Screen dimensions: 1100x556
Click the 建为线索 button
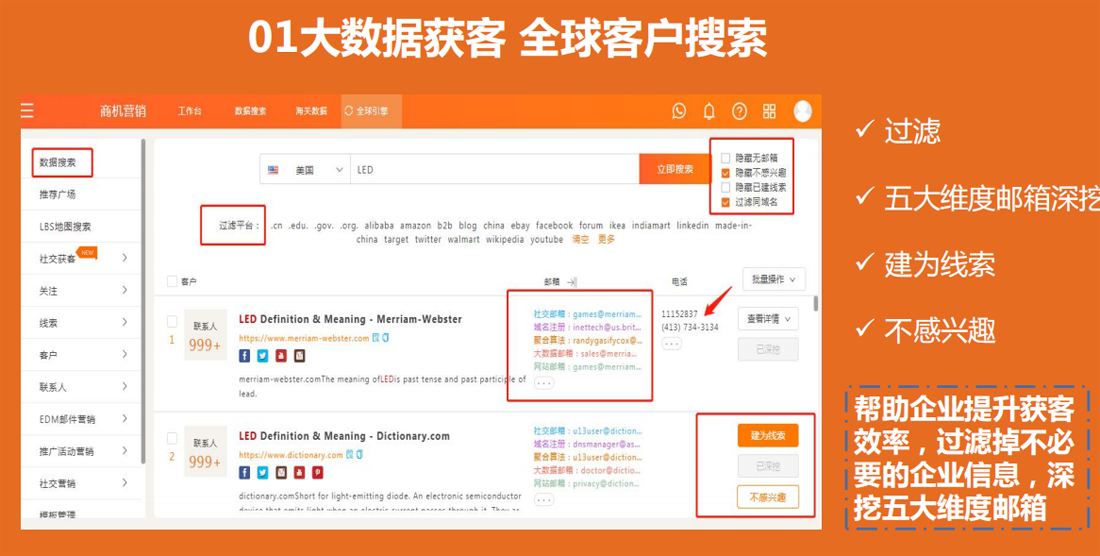768,436
